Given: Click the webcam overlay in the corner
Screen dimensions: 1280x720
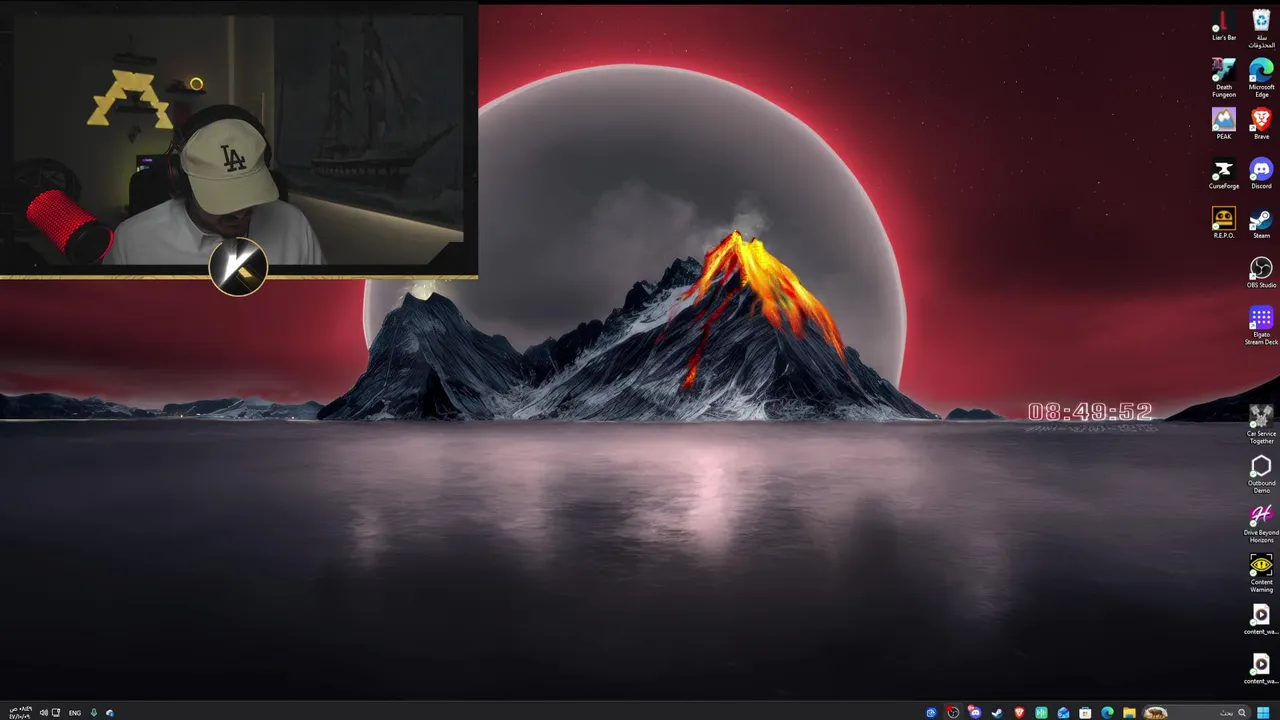Looking at the screenshot, I should (239, 140).
